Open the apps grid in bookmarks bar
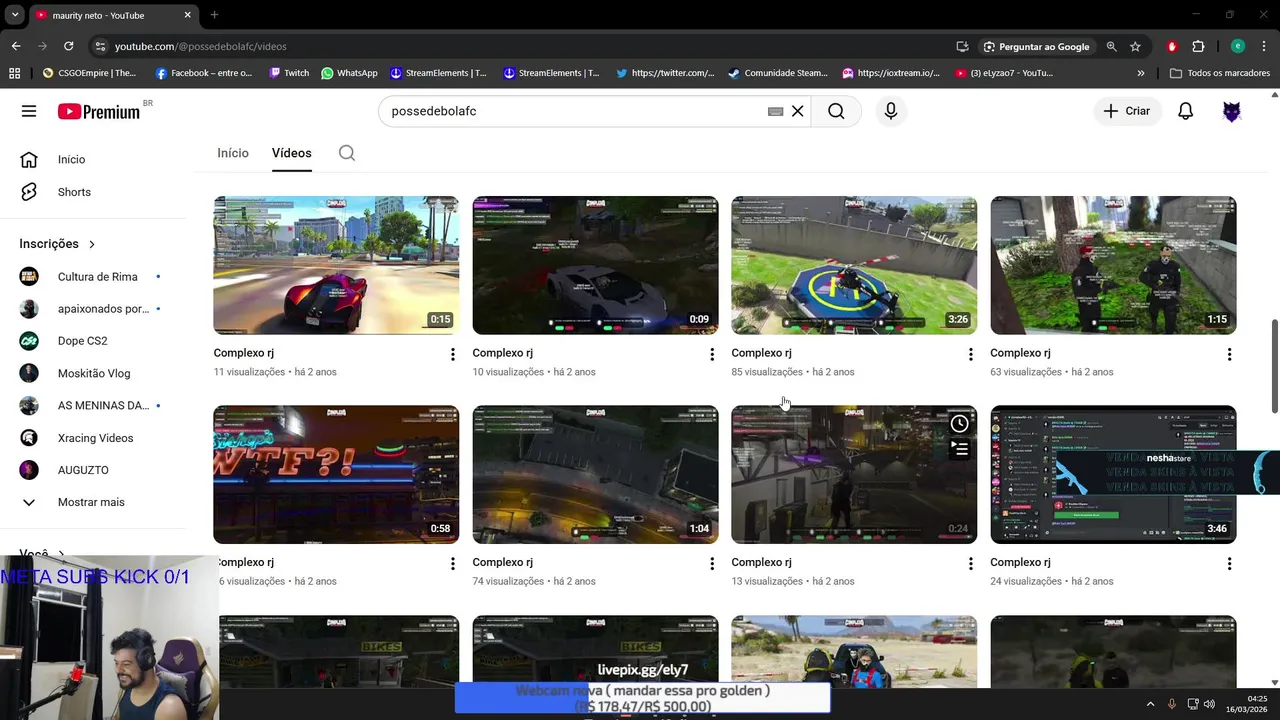The height and width of the screenshot is (720, 1280). coord(14,73)
